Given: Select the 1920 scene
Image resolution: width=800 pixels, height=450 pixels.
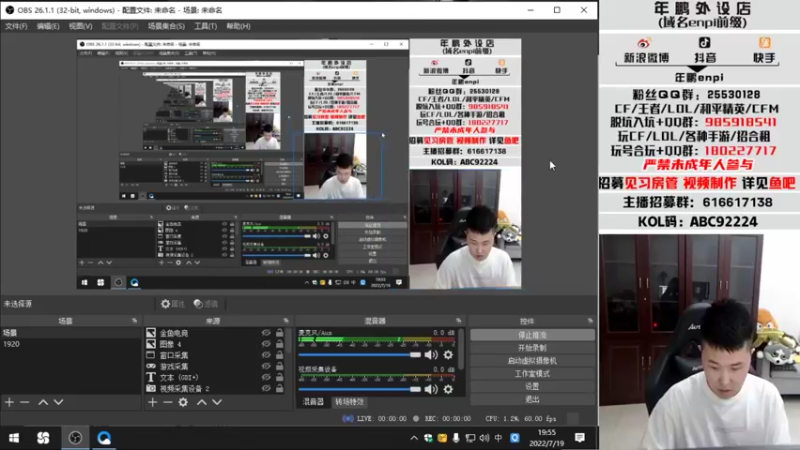Looking at the screenshot, I should click(70, 344).
